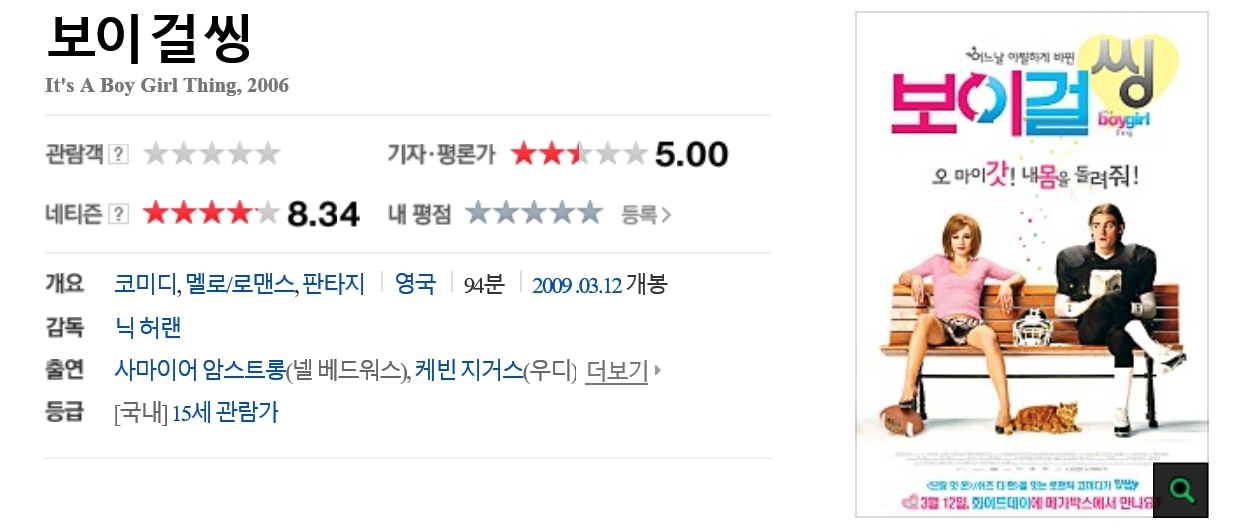Image resolution: width=1239 pixels, height=527 pixels.
Task: Open actor 사마이어 암스트롱's page
Action: coord(200,370)
